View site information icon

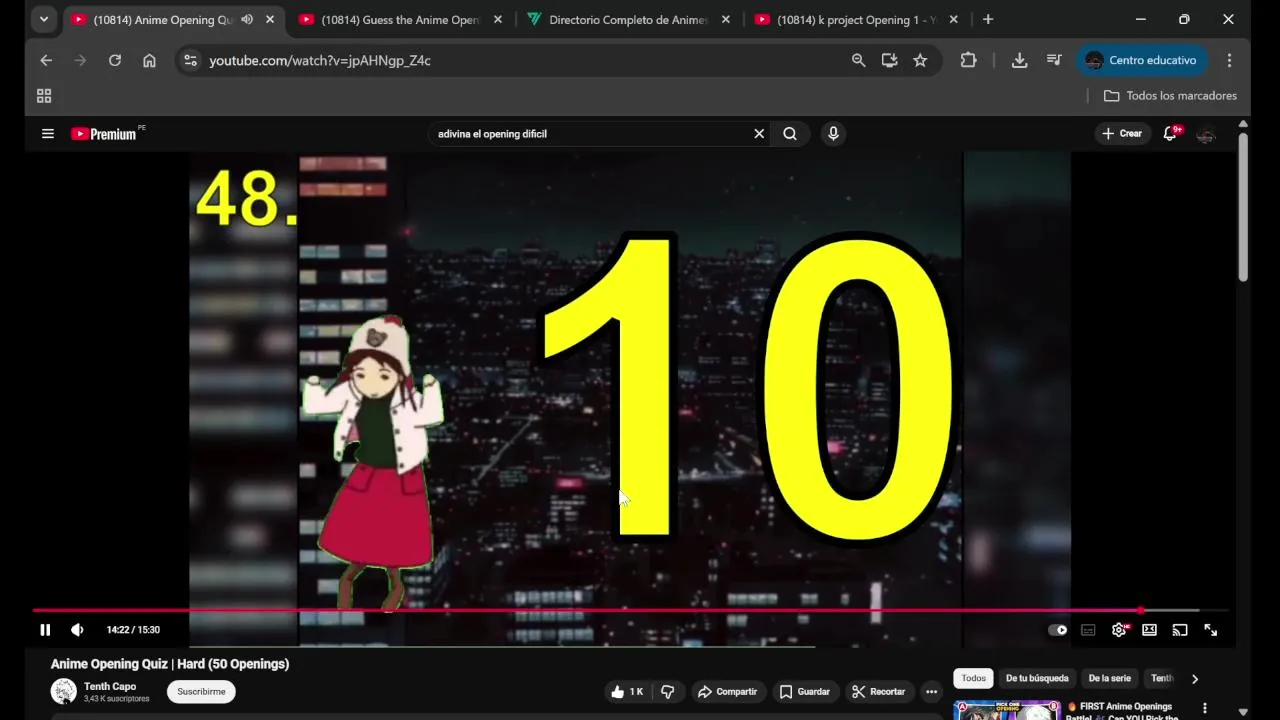tap(191, 61)
